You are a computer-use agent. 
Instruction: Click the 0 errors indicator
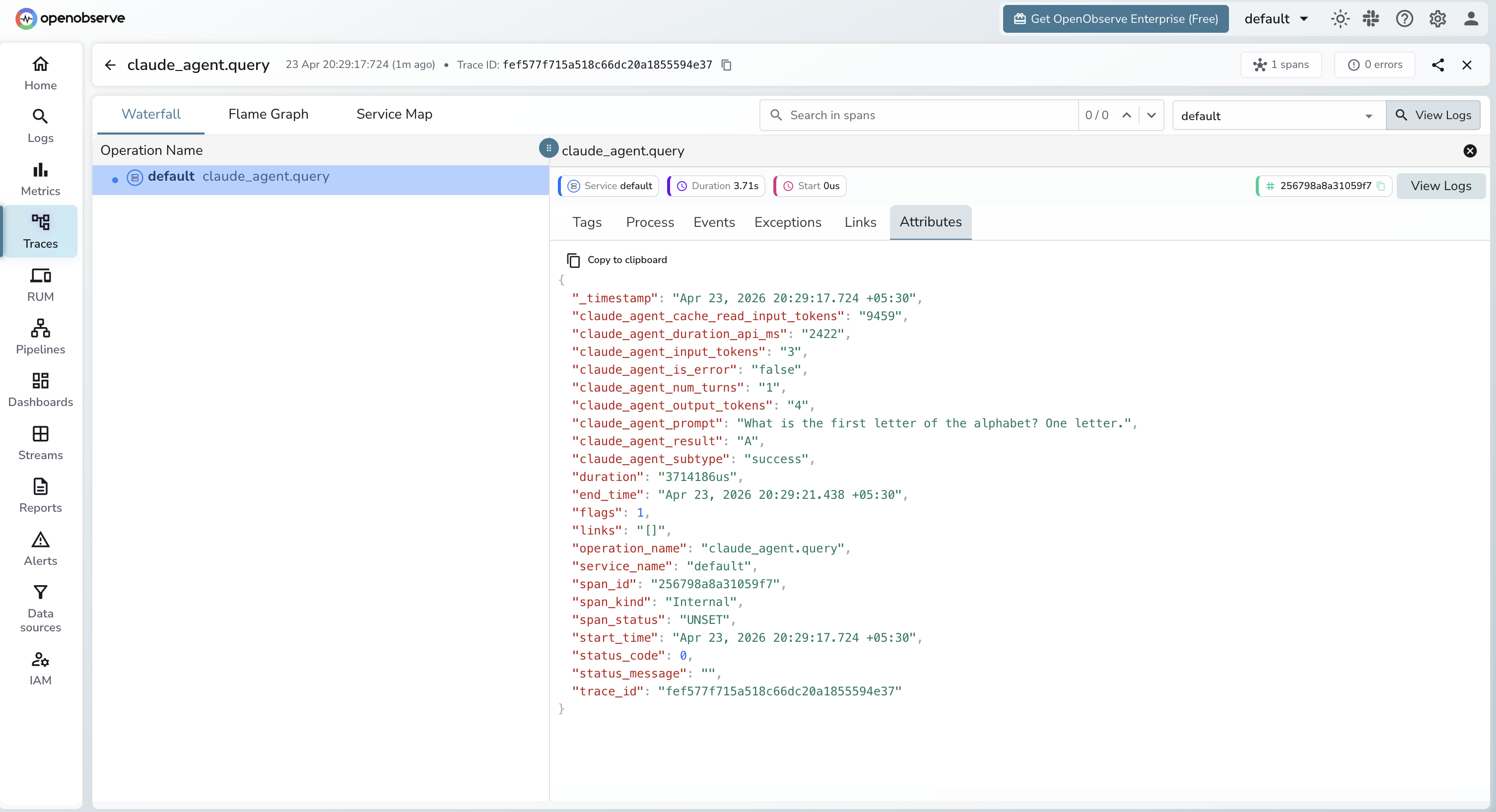tap(1375, 65)
